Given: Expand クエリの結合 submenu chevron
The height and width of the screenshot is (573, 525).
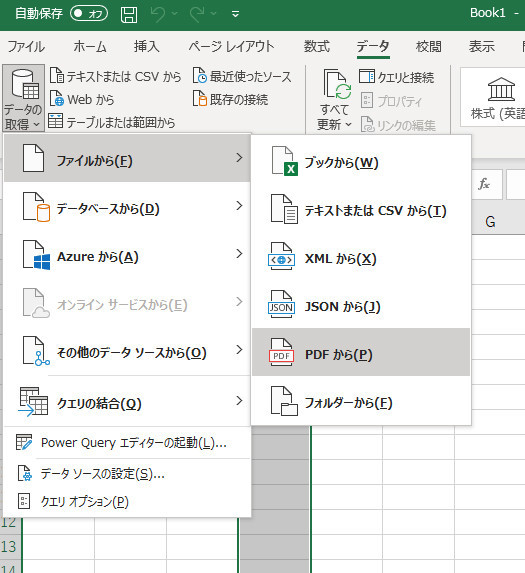Looking at the screenshot, I should click(x=239, y=401).
